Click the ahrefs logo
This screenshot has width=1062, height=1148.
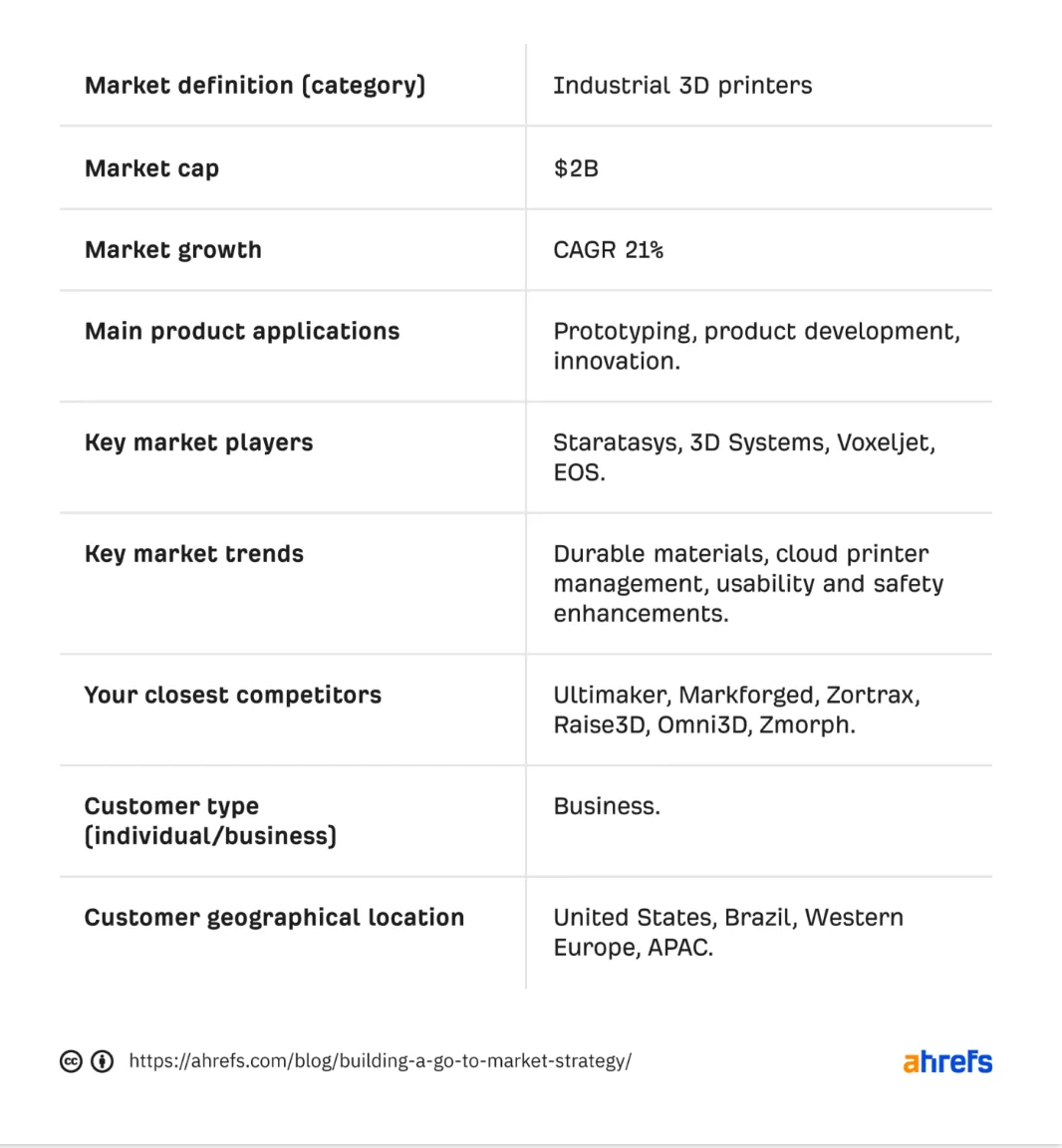(947, 1061)
